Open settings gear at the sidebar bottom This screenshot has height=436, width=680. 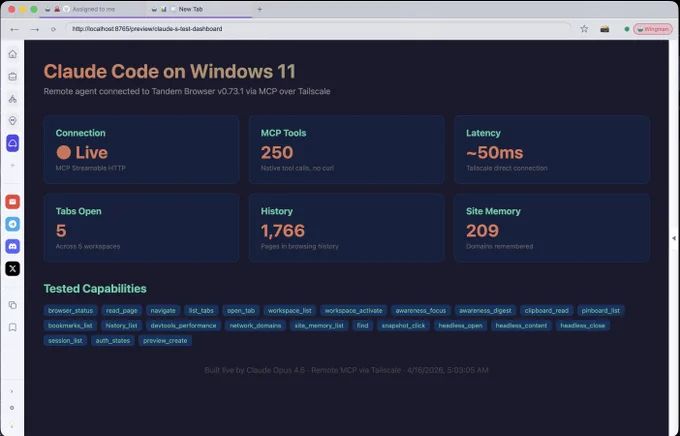12,408
